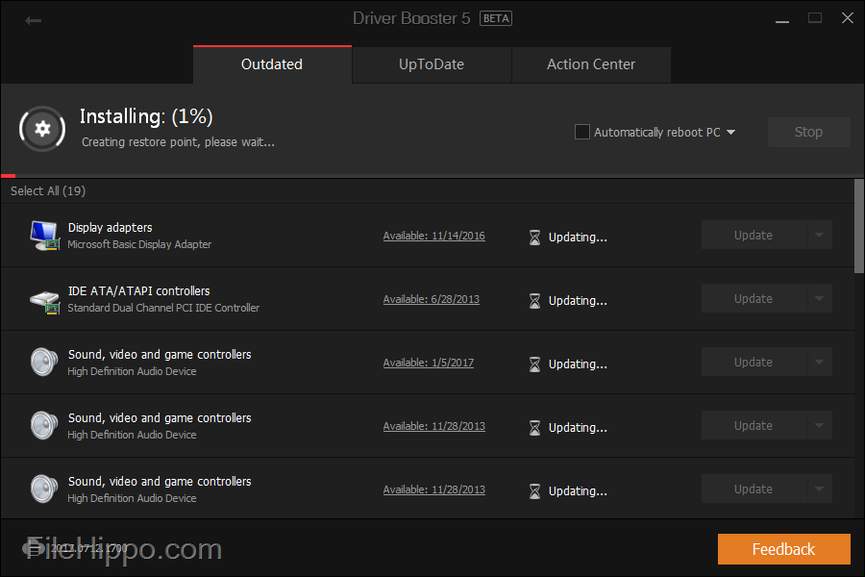This screenshot has width=865, height=577.
Task: Click the IDE ATA/ATAPI controllers drive icon
Action: point(44,301)
